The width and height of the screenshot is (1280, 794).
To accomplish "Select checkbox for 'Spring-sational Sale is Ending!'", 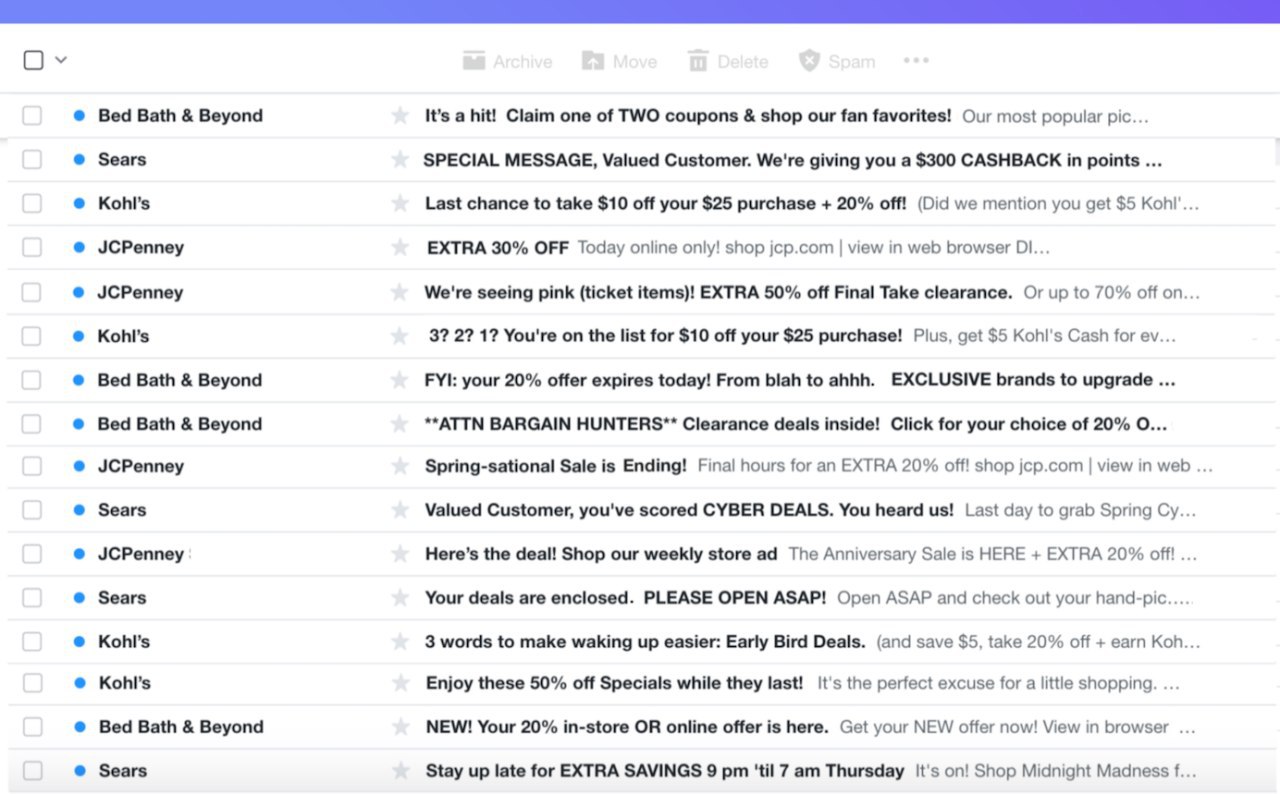I will tap(32, 466).
